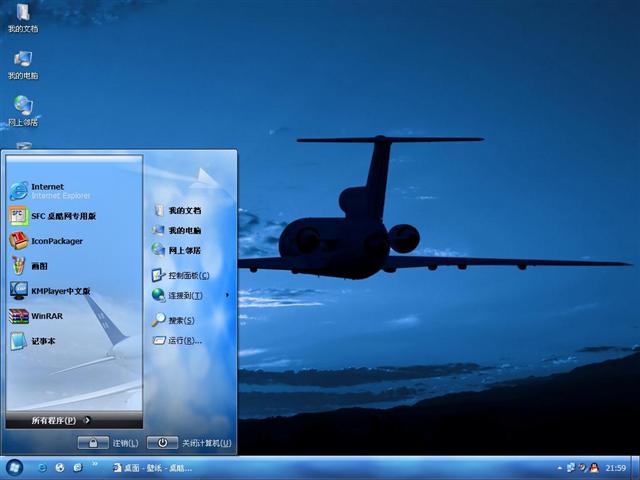Screen dimensions: 640x480
Task: Switch to the 桌面 - 壁纸 taskbar window
Action: click(x=153, y=468)
